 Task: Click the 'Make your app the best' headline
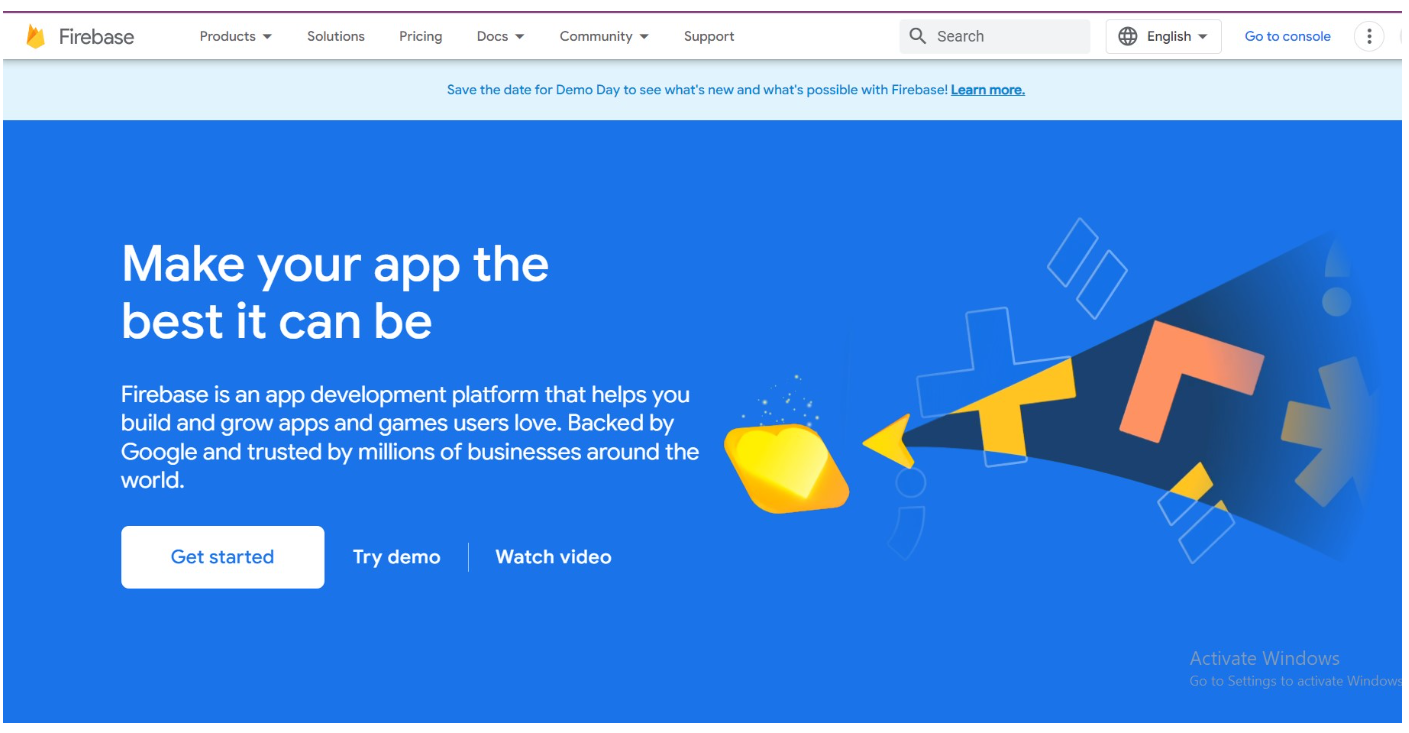(335, 293)
